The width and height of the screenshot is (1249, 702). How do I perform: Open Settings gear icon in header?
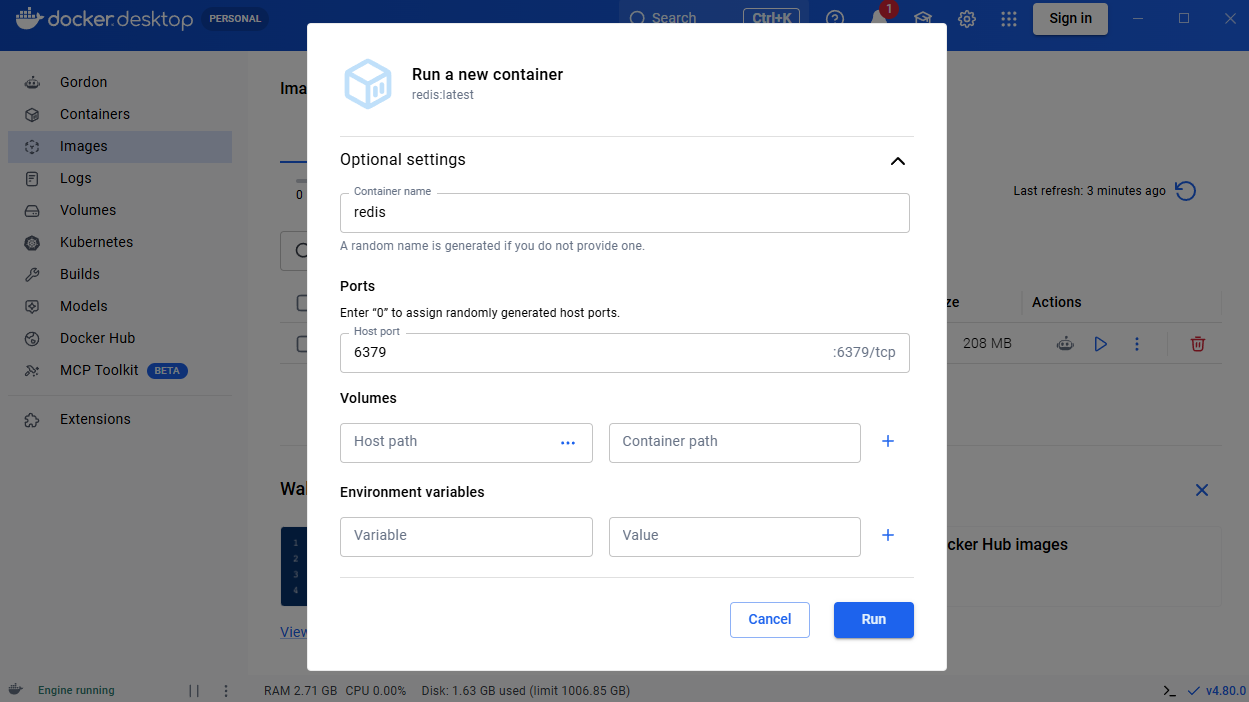[x=967, y=18]
